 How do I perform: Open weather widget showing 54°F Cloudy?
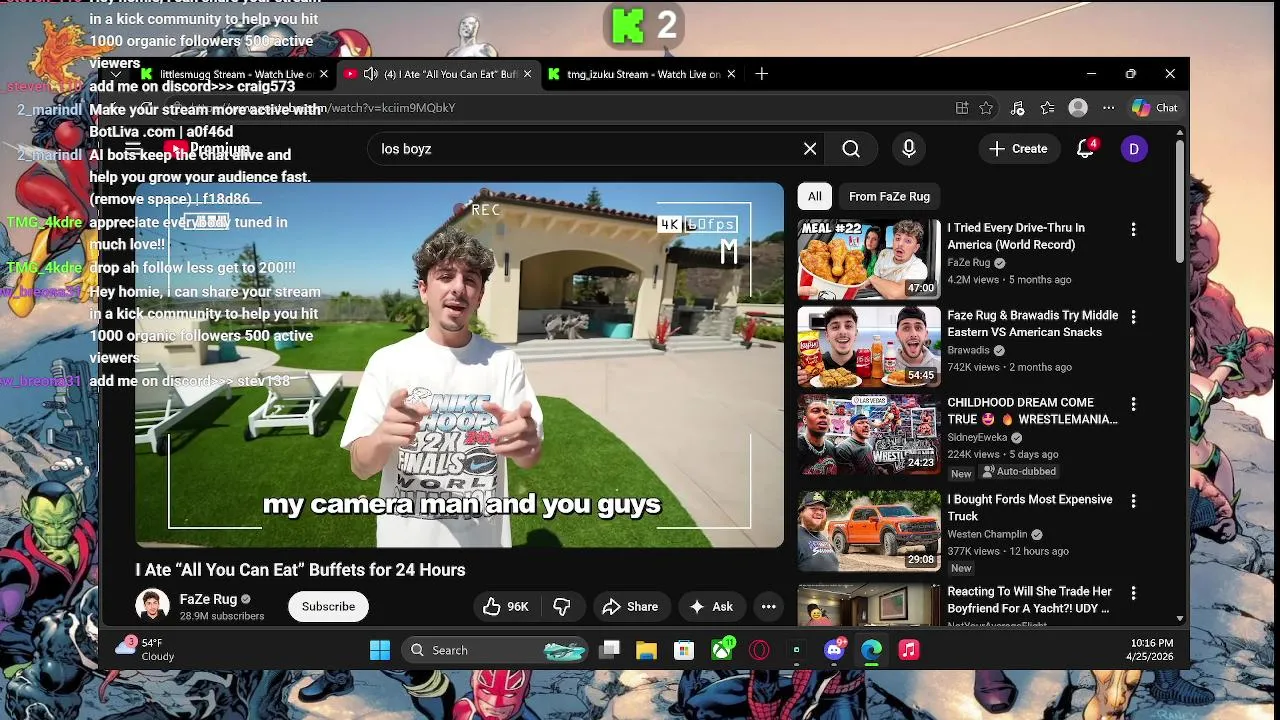[x=145, y=650]
